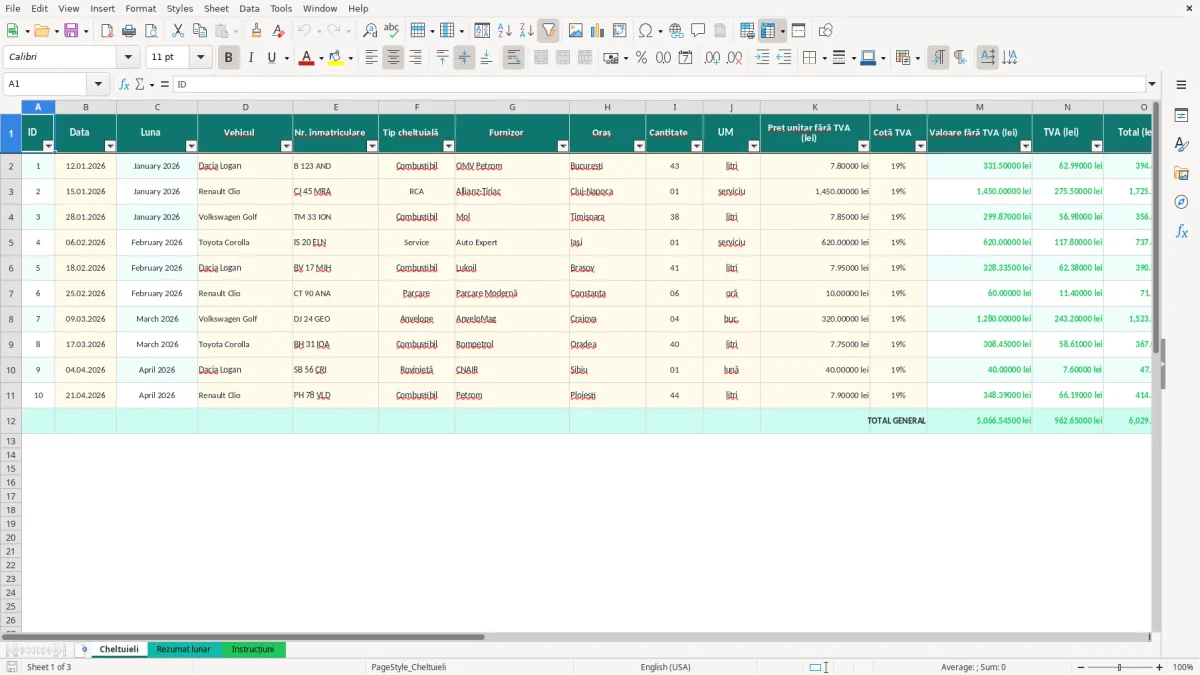Open Print Preview from toolbar
Image resolution: width=1200 pixels, height=675 pixels.
151,31
